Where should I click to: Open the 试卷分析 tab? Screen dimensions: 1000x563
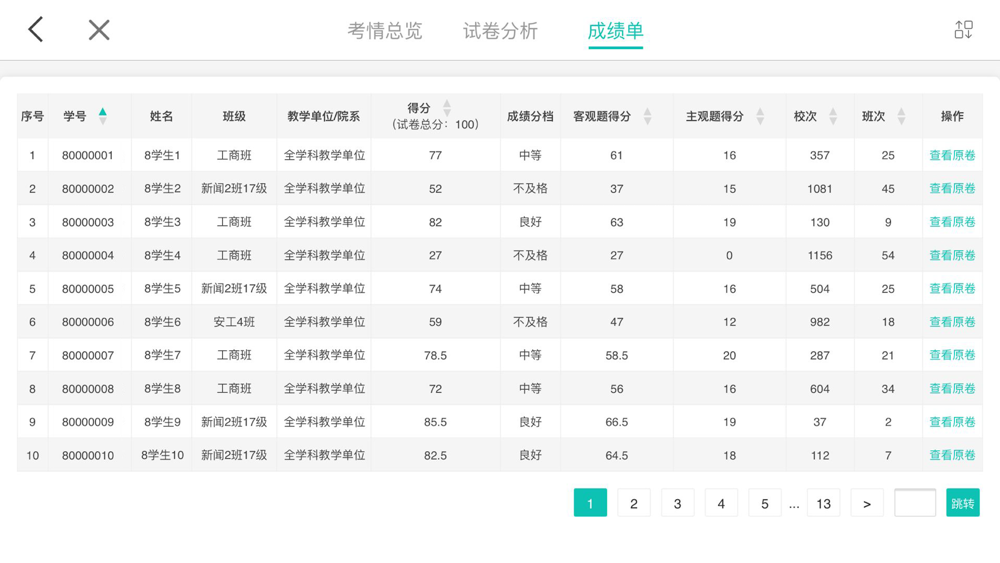click(x=500, y=31)
